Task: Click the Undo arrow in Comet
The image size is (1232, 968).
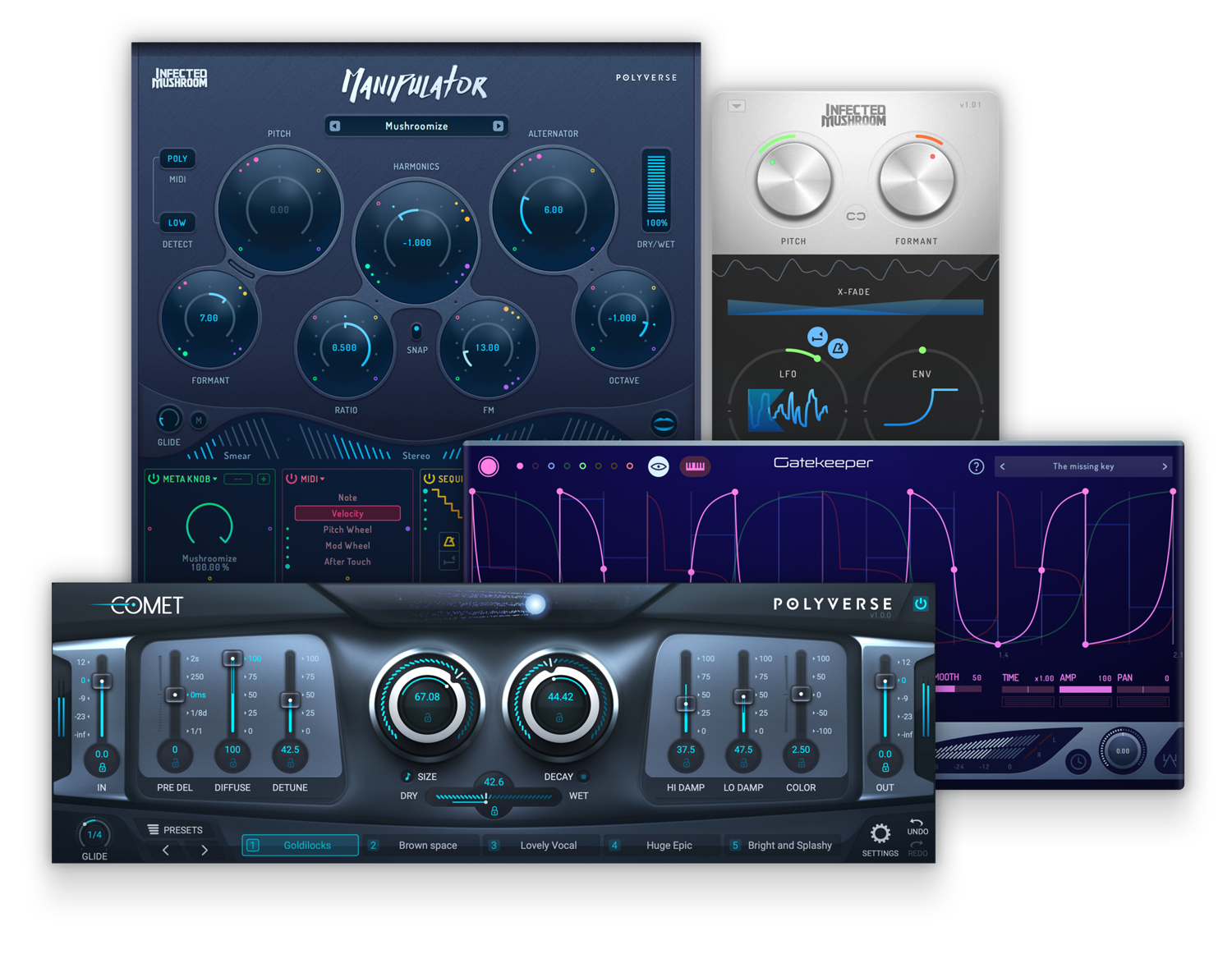Action: (x=917, y=822)
